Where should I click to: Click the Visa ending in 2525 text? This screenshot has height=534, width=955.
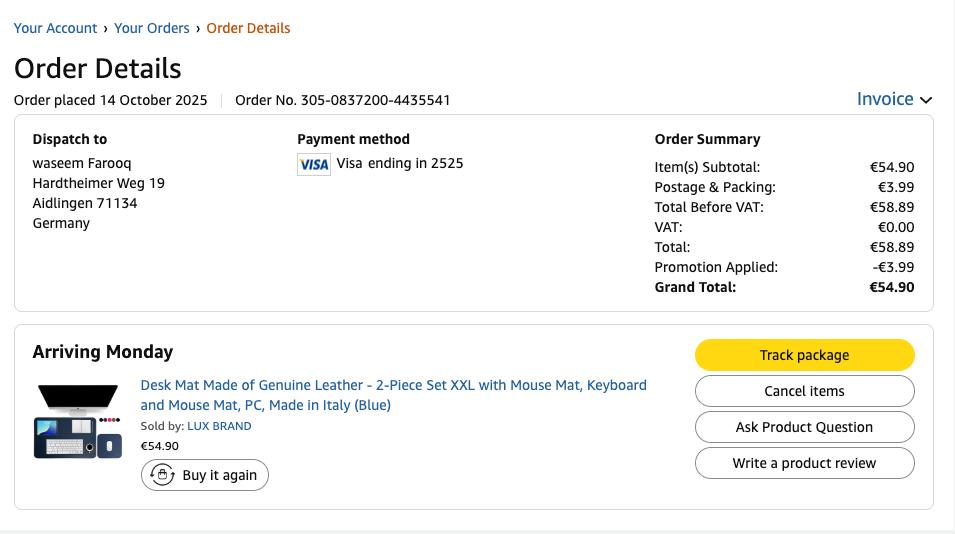[400, 163]
